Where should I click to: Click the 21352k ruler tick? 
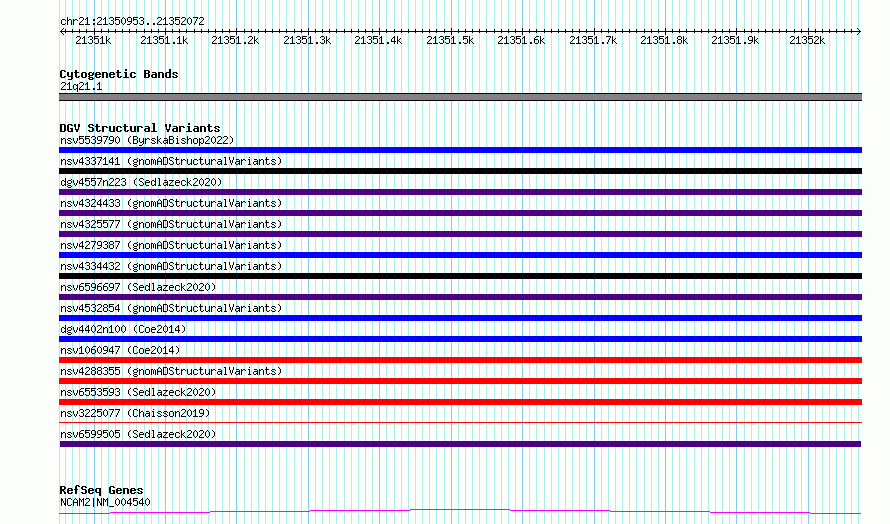(x=807, y=40)
